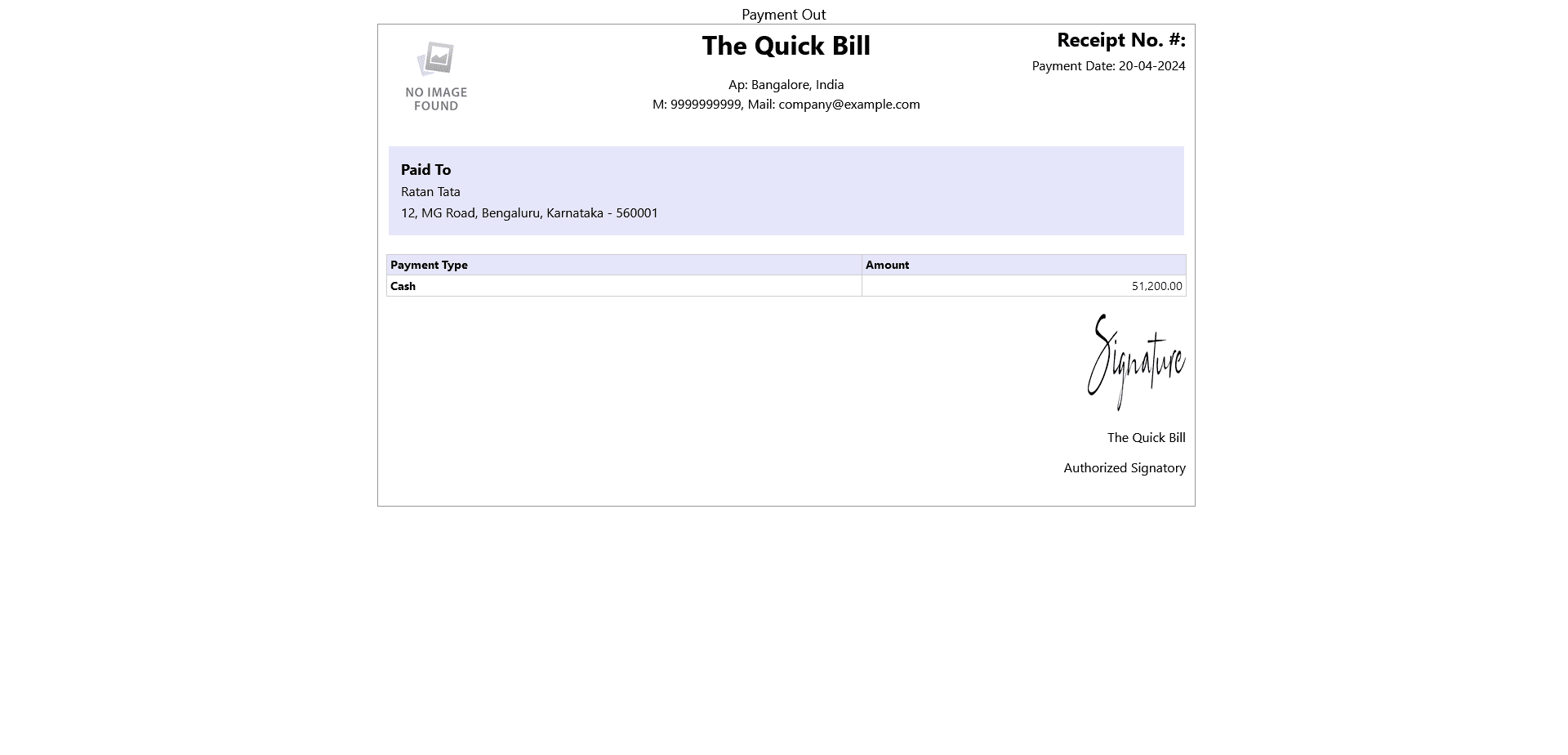Click the blank space left of signature
Viewport: 1568px width, 755px height.
tap(694, 384)
